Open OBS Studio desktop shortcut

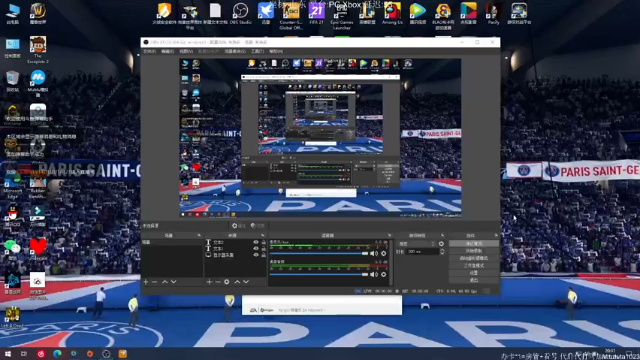240,14
